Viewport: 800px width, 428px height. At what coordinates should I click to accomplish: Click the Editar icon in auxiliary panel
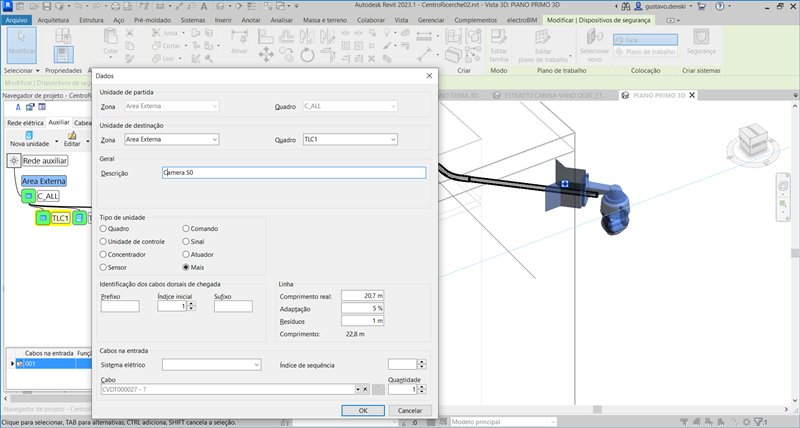tap(71, 135)
